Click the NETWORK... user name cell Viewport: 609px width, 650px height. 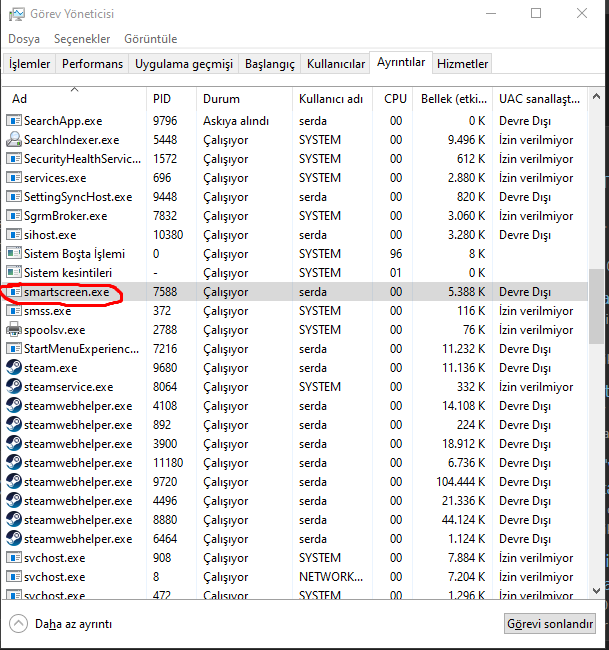point(331,577)
